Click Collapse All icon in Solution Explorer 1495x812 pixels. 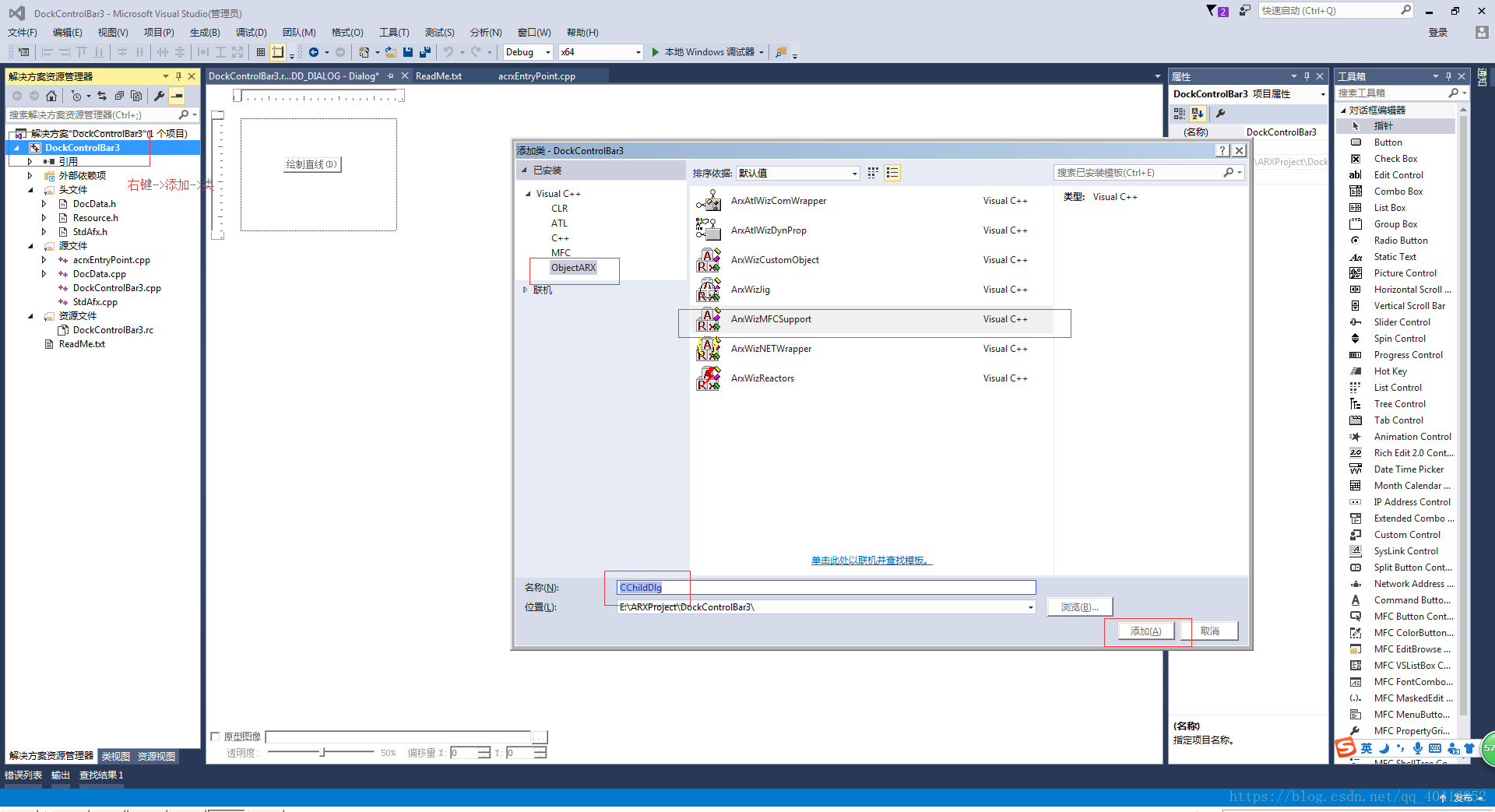(x=119, y=96)
